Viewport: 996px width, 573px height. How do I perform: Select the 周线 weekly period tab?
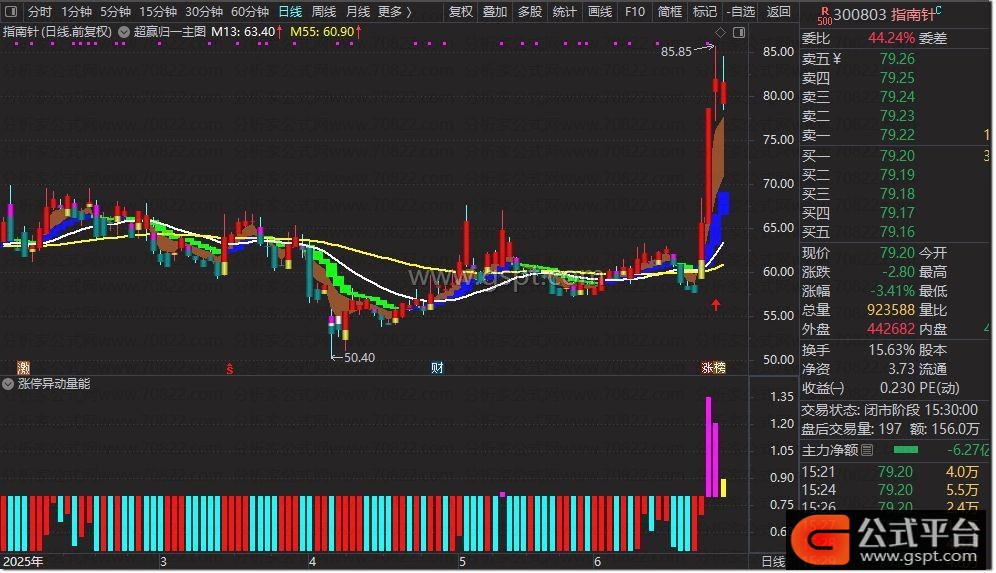click(x=324, y=11)
